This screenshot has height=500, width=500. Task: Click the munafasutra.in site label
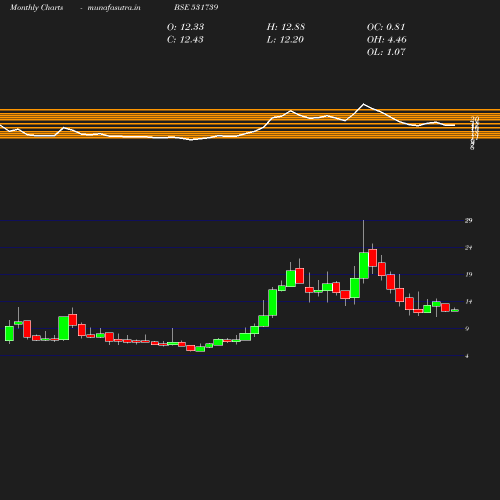pos(114,8)
